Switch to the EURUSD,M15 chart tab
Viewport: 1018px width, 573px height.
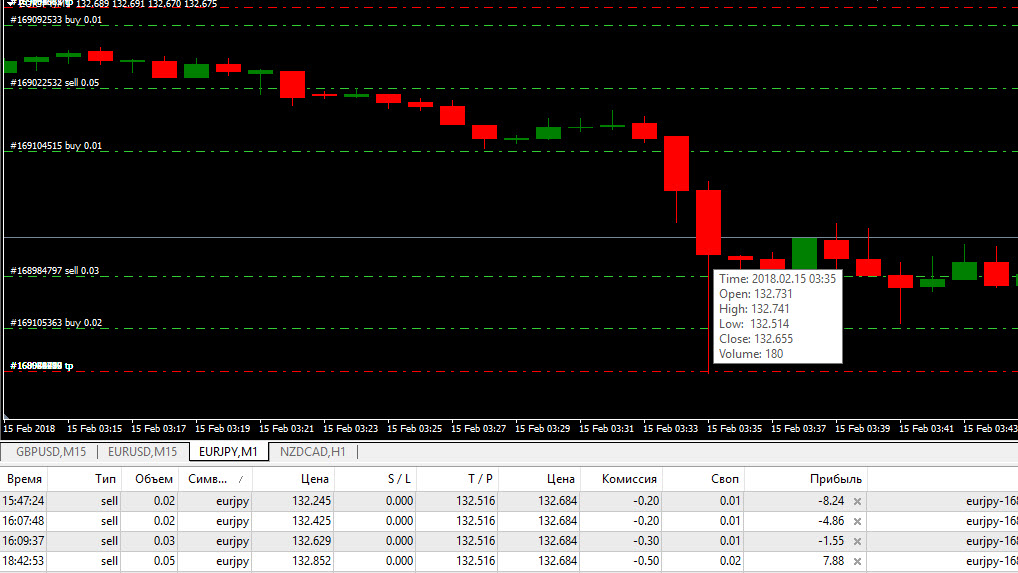click(142, 452)
